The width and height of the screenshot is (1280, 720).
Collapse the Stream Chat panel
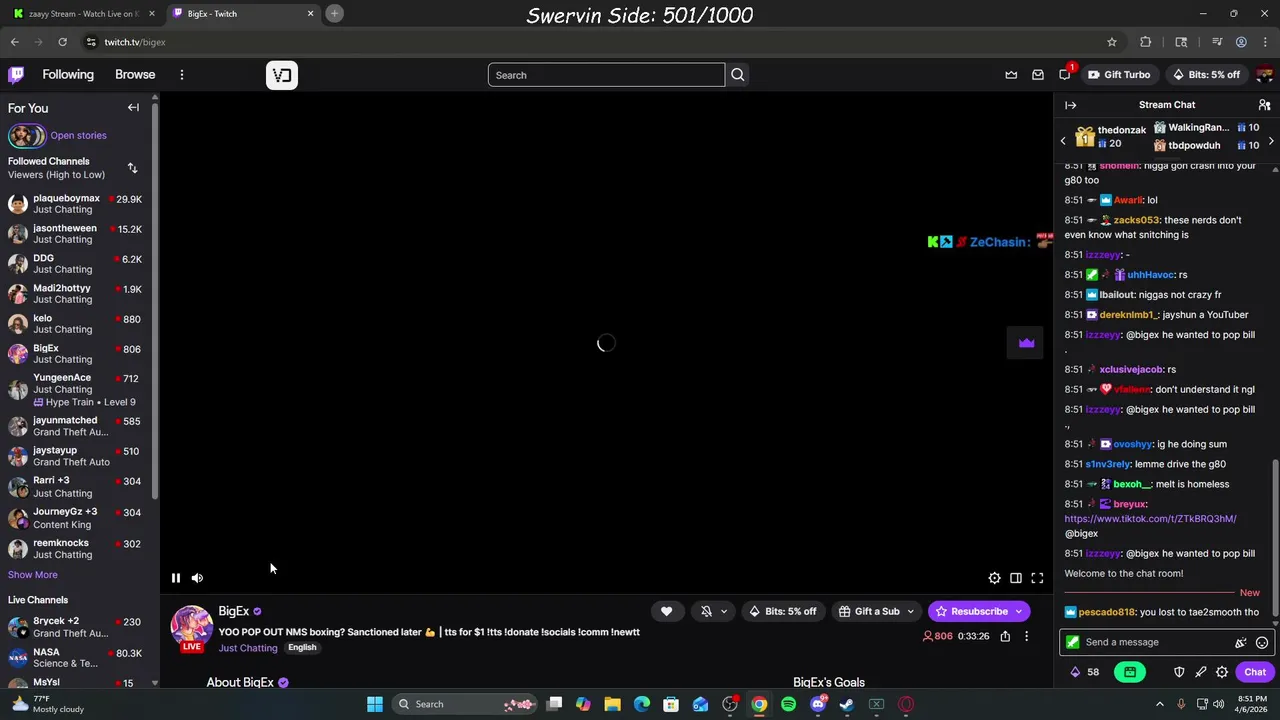coord(1070,105)
